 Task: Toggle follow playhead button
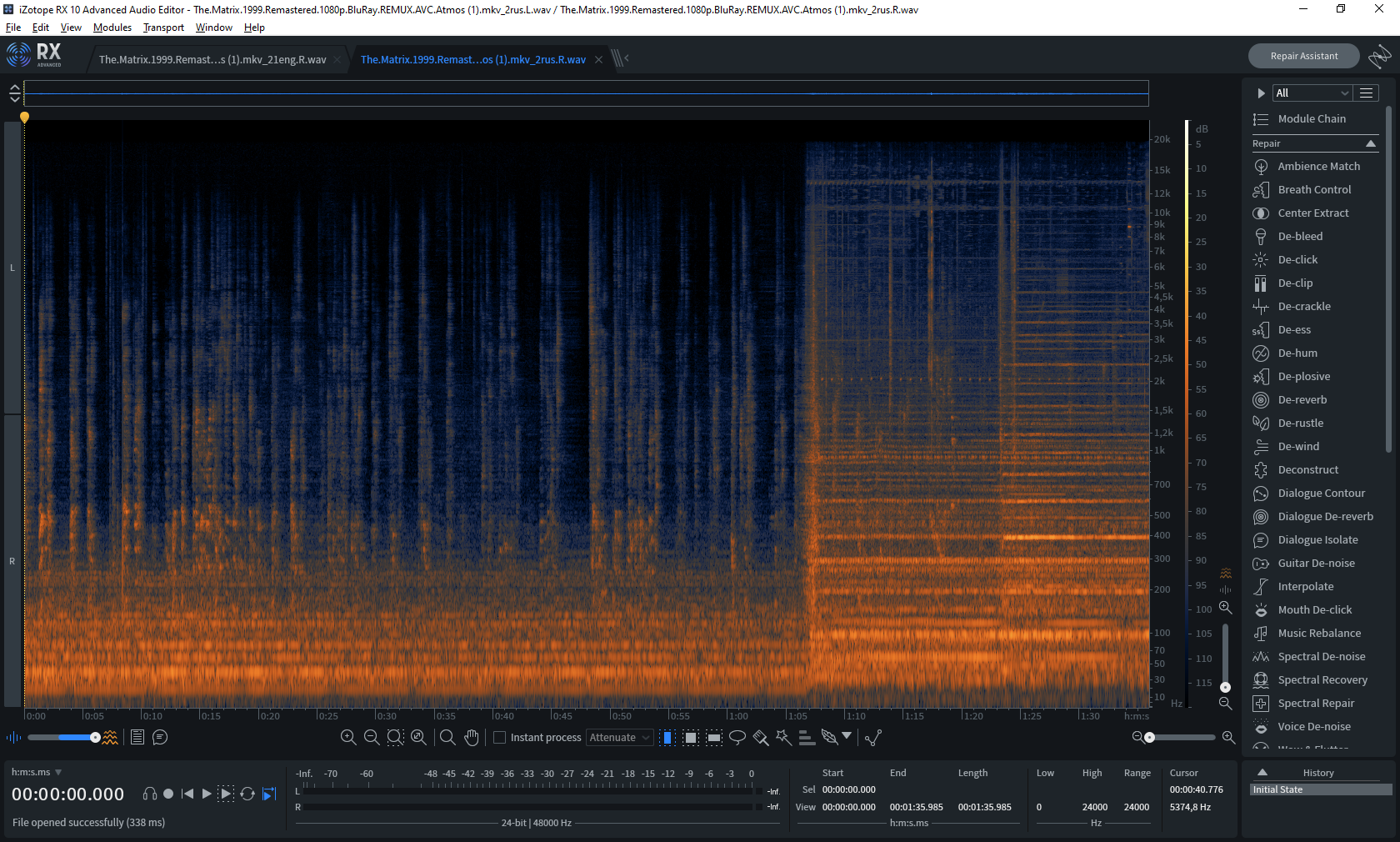(269, 794)
